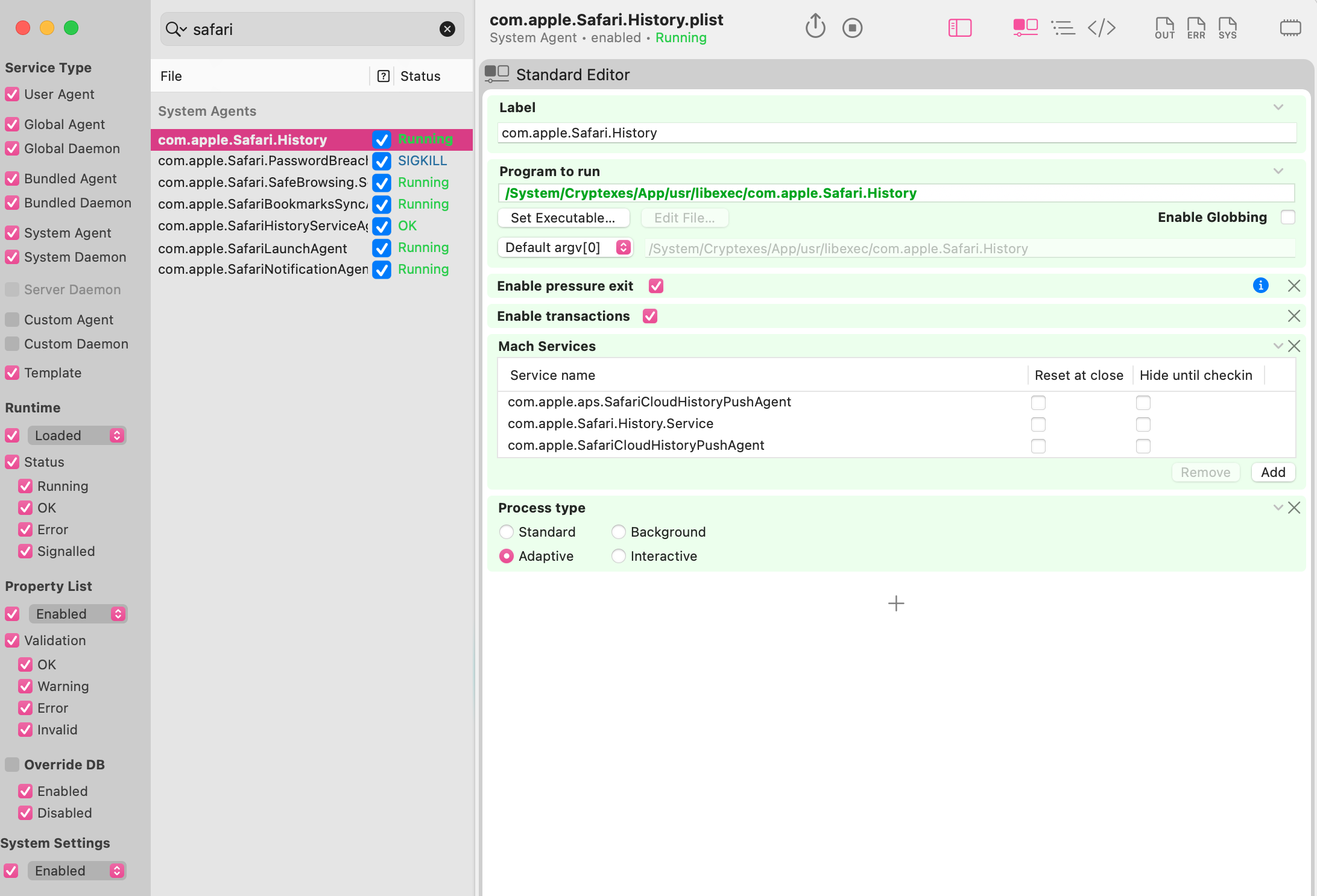Open the Loaded runtime filter dropdown

77,435
